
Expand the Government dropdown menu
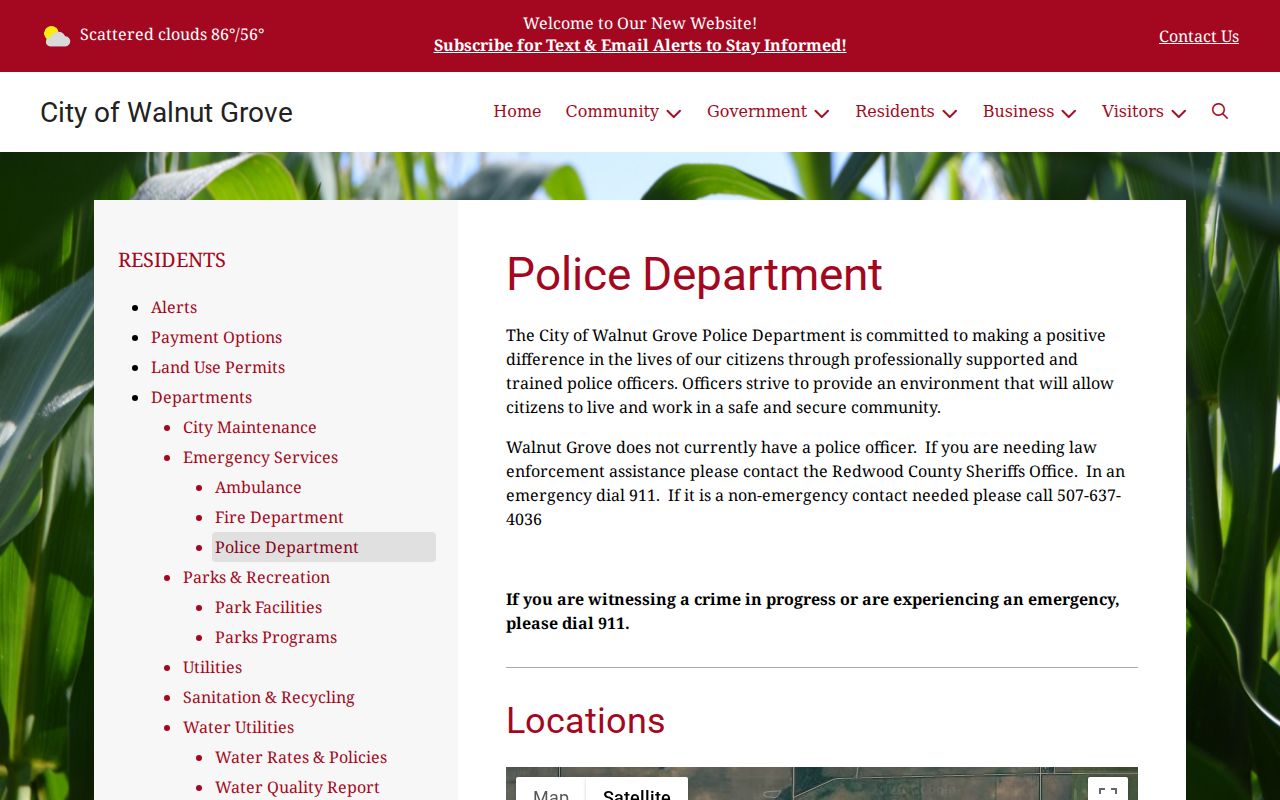pyautogui.click(x=768, y=112)
